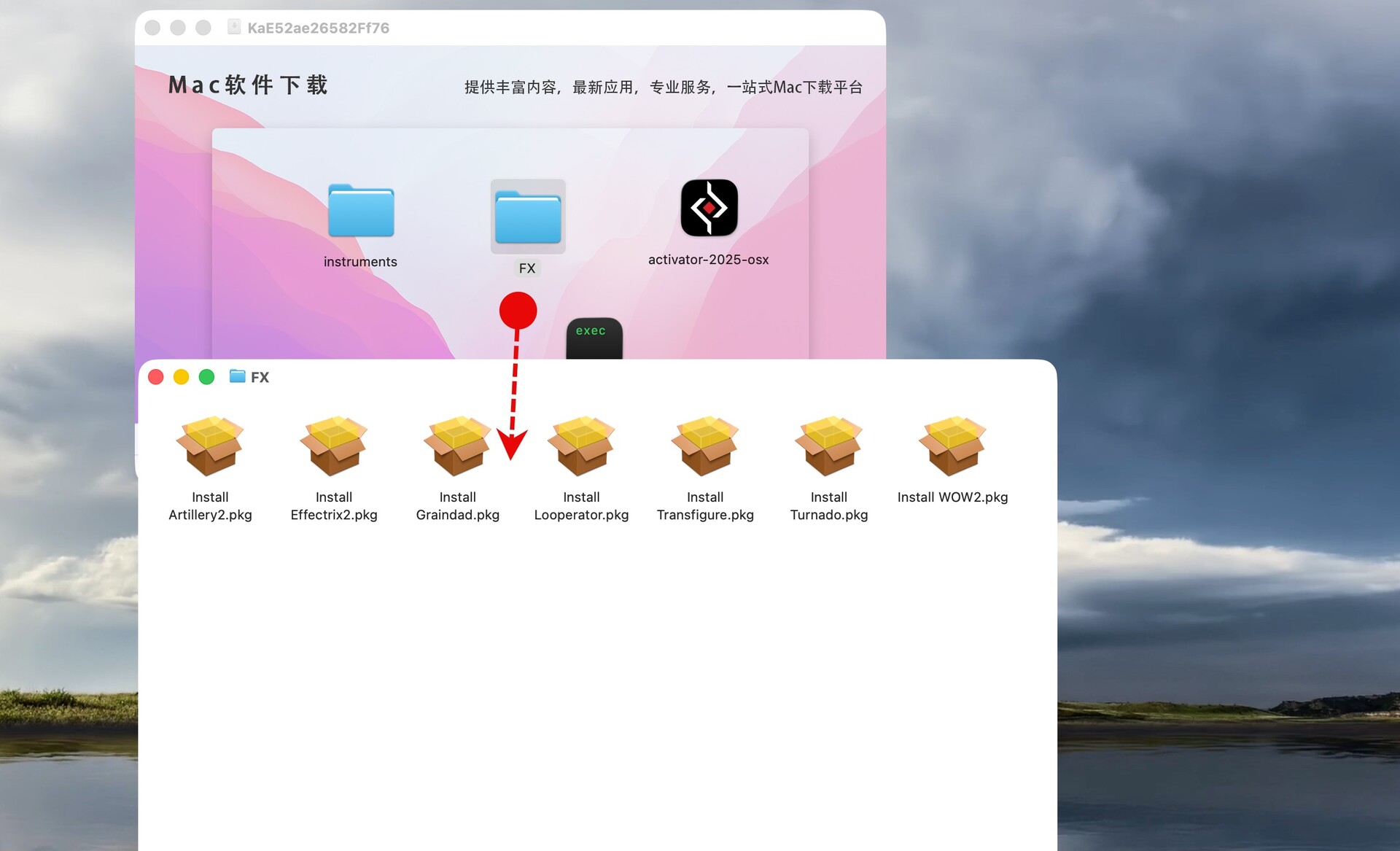Click the FX folder proxy icon in the title bar
The width and height of the screenshot is (1400, 851).
[x=237, y=376]
